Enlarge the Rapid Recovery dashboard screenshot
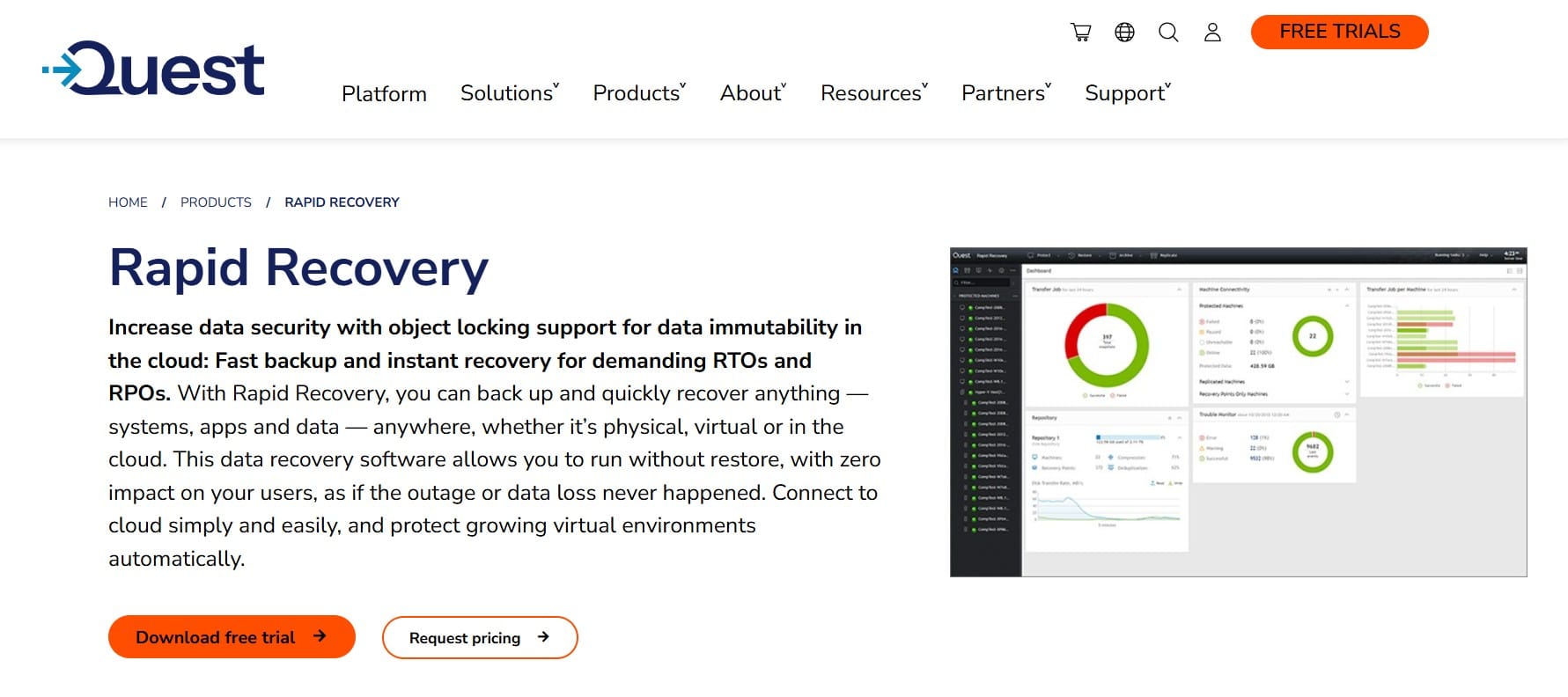Viewport: 1568px width, 697px height. click(x=1238, y=412)
